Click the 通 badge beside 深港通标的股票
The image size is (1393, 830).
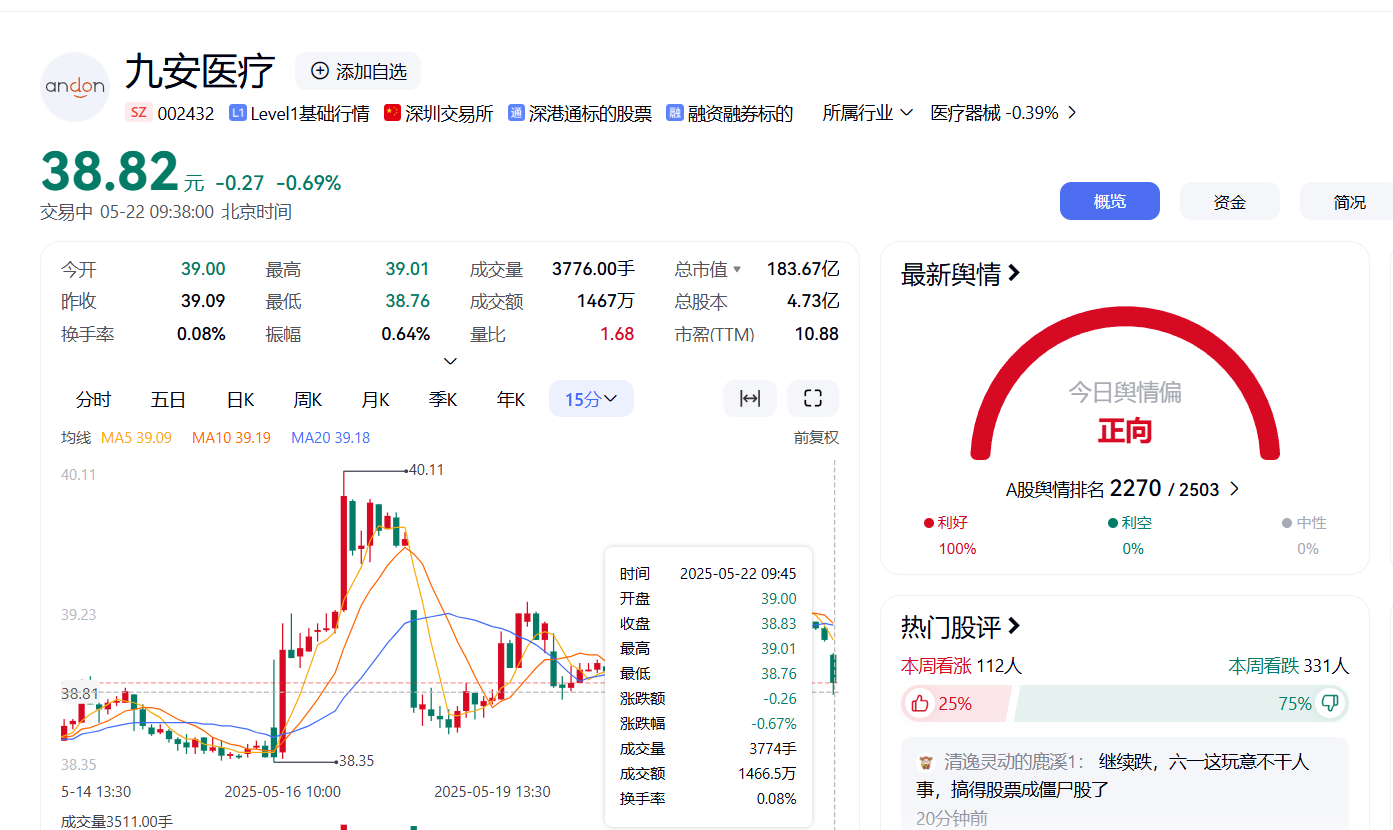coord(516,113)
